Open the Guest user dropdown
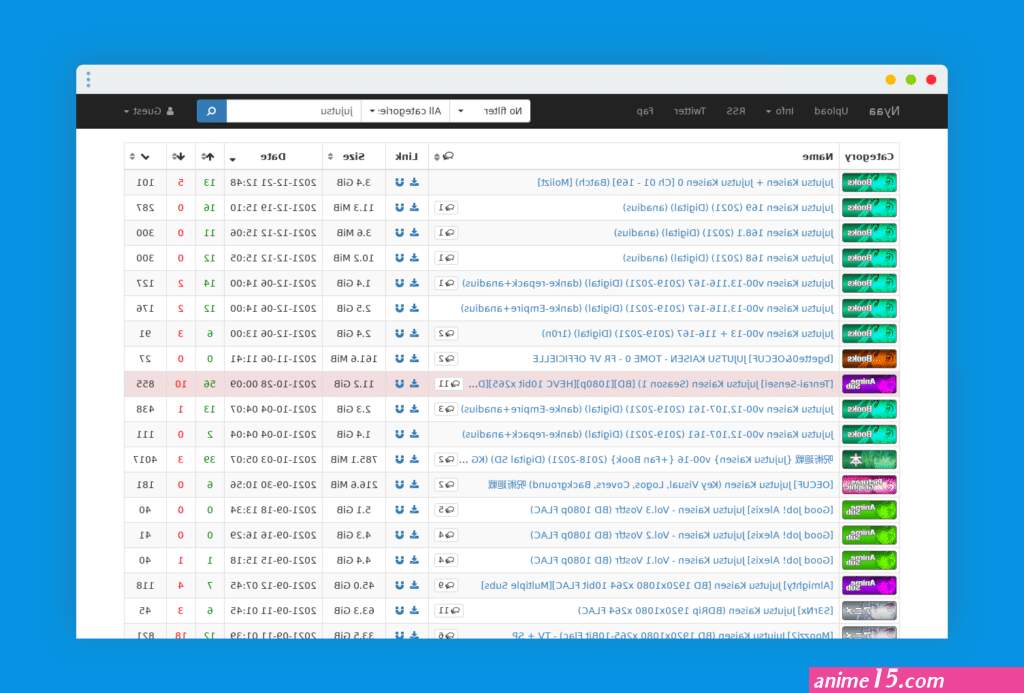This screenshot has height=693, width=1024. pos(149,111)
